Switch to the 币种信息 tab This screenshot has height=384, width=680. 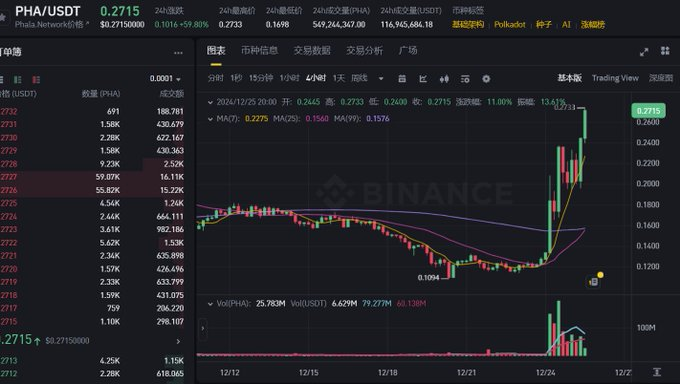(259, 51)
